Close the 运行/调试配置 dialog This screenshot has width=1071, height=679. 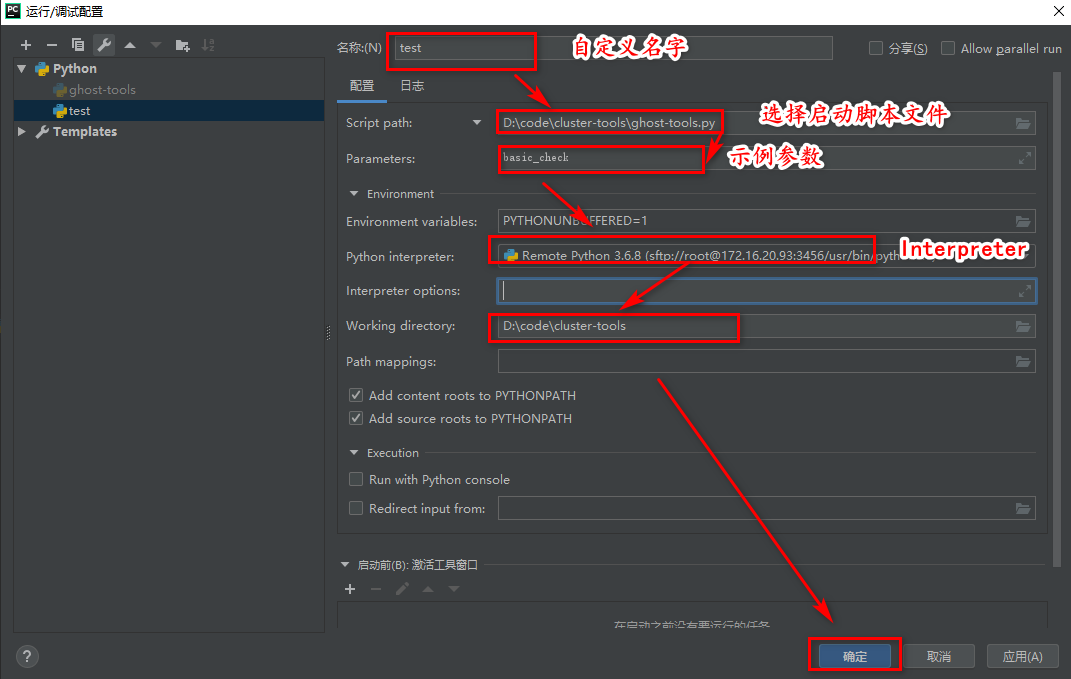1057,11
